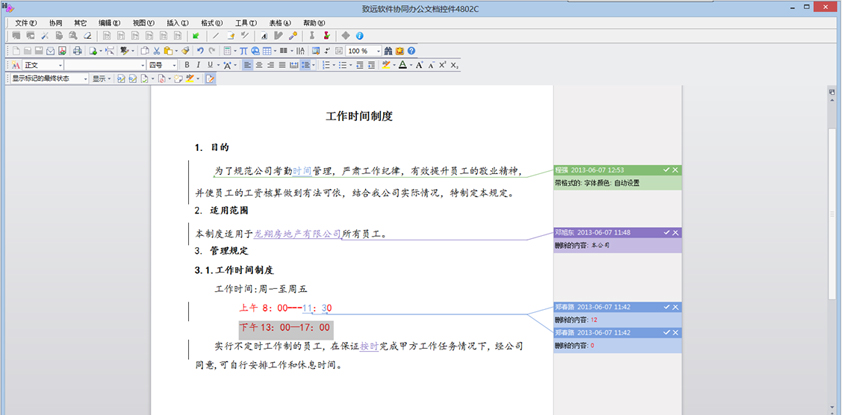Insert a formula with the pi icon
The image size is (842, 415).
click(x=243, y=51)
